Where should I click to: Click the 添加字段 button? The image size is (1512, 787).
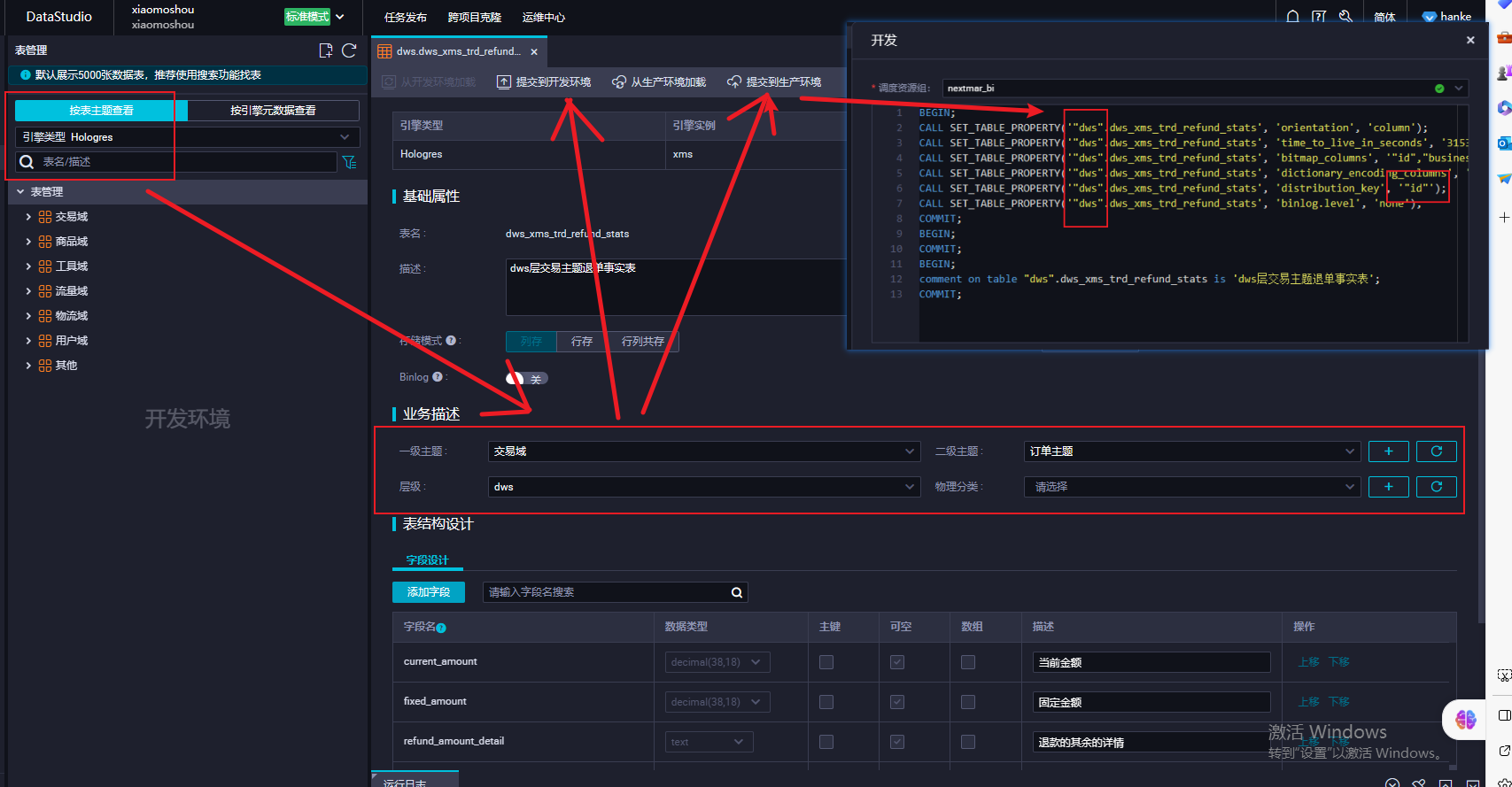[429, 592]
